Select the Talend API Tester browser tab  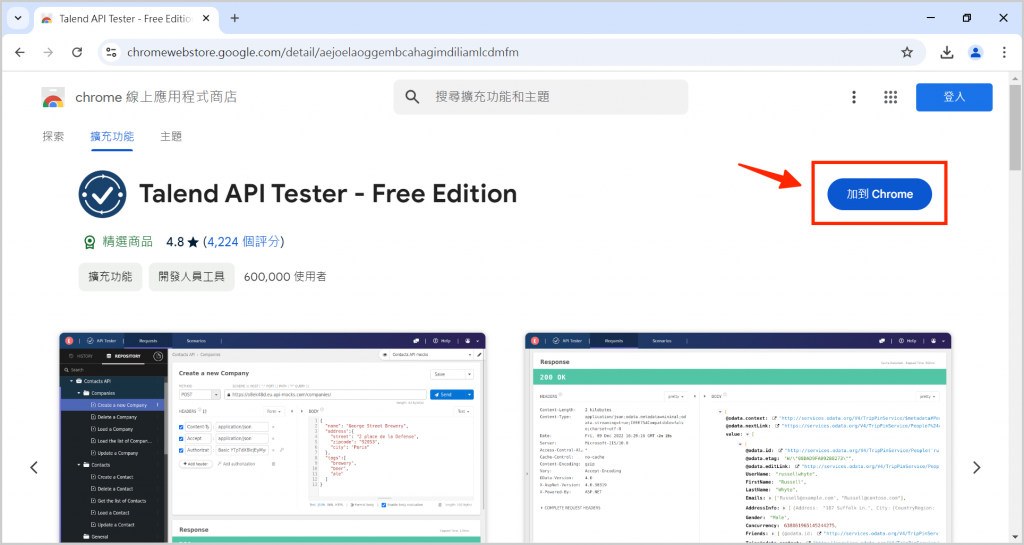[125, 18]
